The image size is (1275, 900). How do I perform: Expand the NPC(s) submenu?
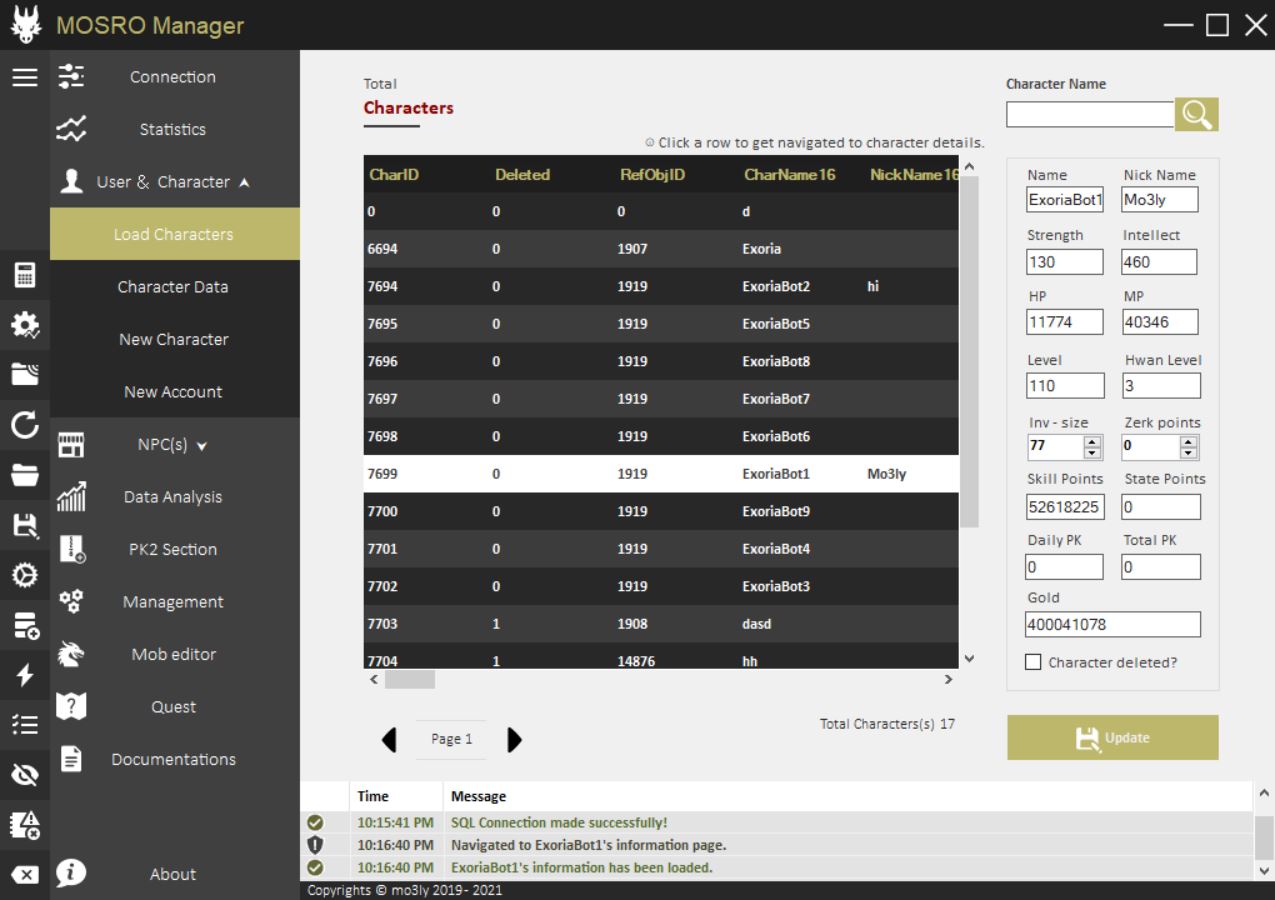click(x=173, y=445)
